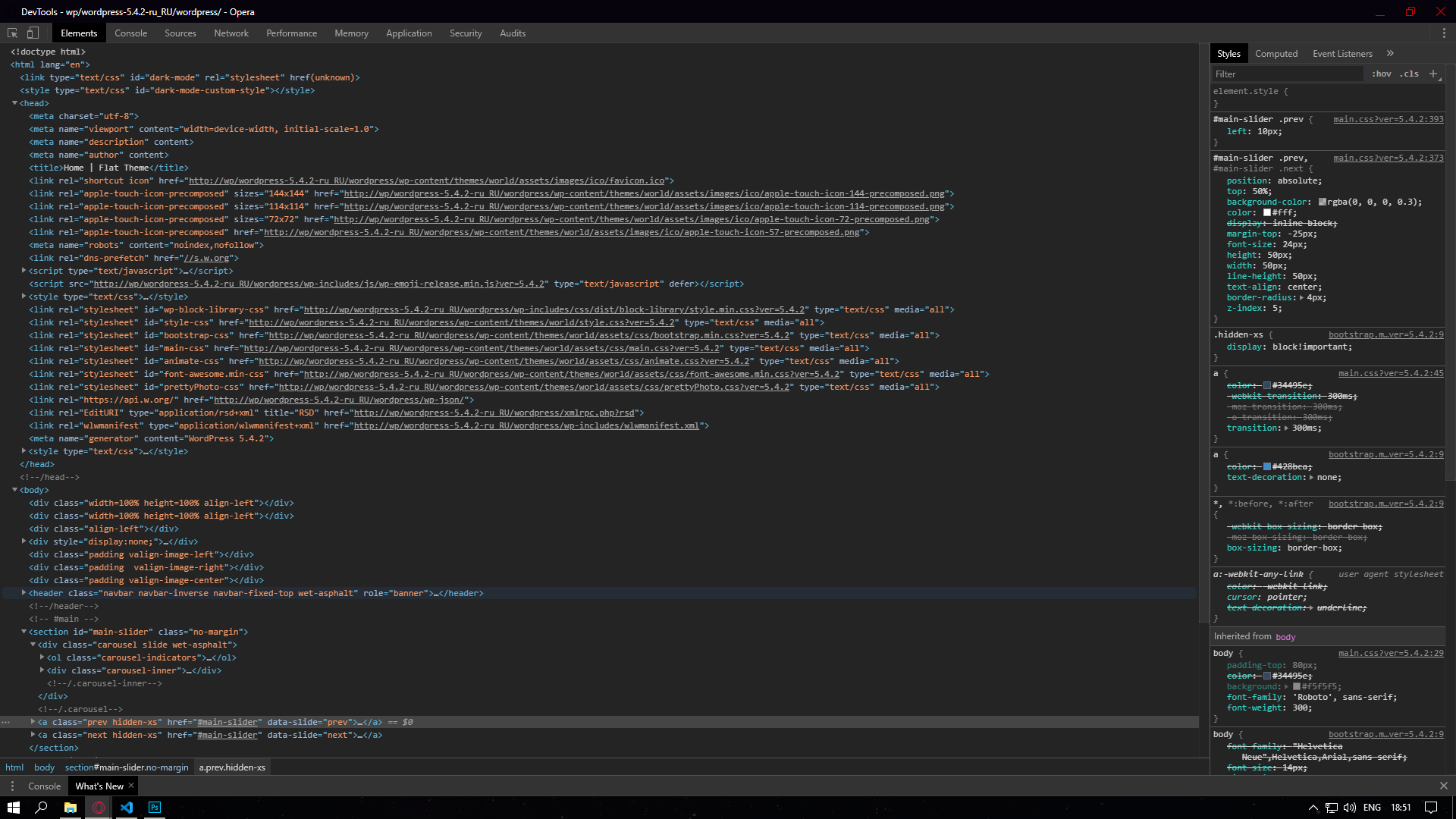Image resolution: width=1456 pixels, height=819 pixels.
Task: Expand the header navbar element
Action: [x=24, y=593]
